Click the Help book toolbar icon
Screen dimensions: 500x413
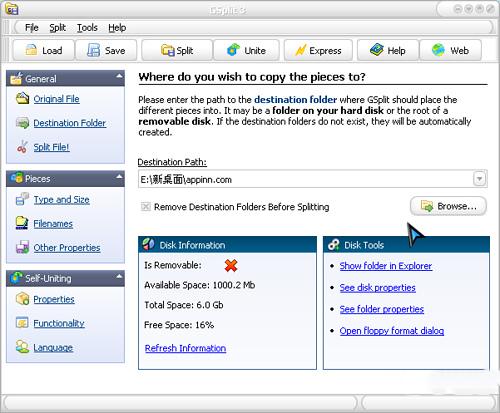tap(377, 50)
